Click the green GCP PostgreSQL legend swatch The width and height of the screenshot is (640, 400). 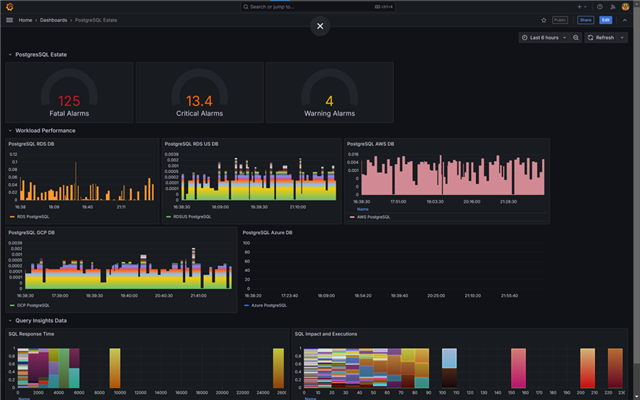coord(12,305)
